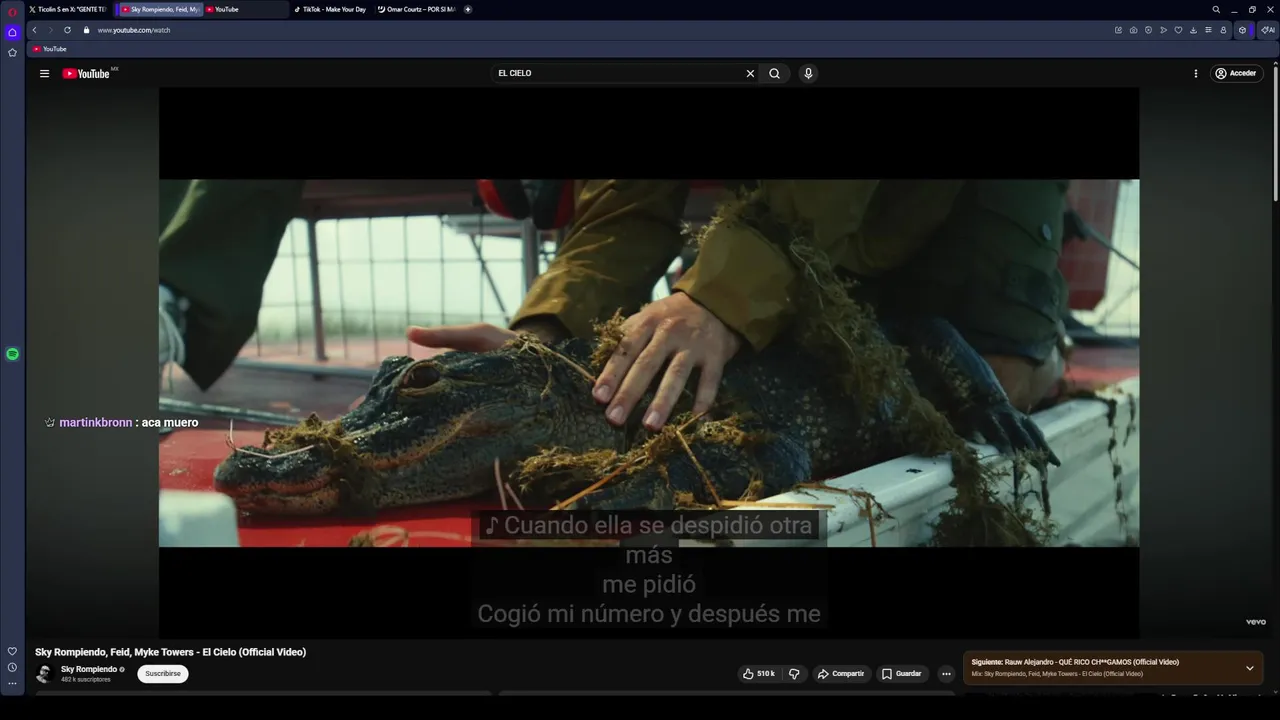Dislike the video
The width and height of the screenshot is (1280, 720).
point(794,674)
